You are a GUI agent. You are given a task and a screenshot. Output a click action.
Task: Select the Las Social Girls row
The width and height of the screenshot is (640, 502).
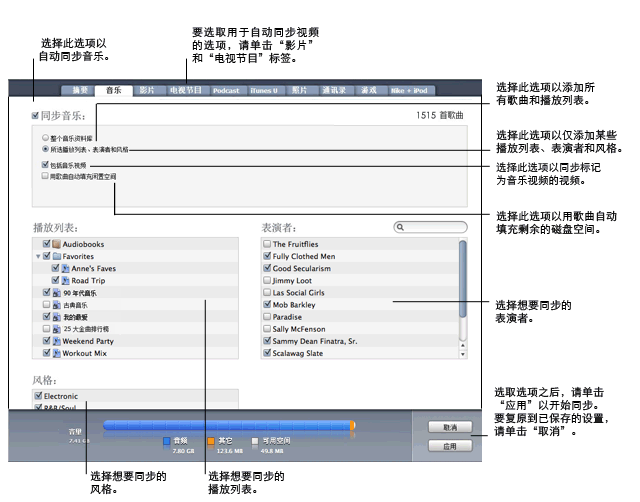[360, 293]
